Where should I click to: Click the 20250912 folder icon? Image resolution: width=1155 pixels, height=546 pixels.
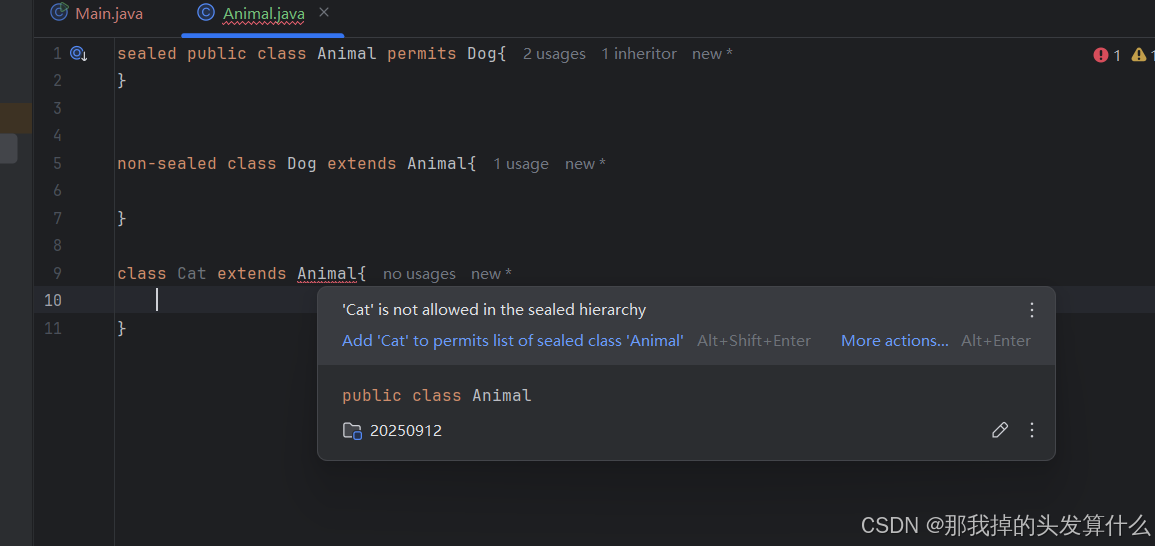click(x=353, y=431)
